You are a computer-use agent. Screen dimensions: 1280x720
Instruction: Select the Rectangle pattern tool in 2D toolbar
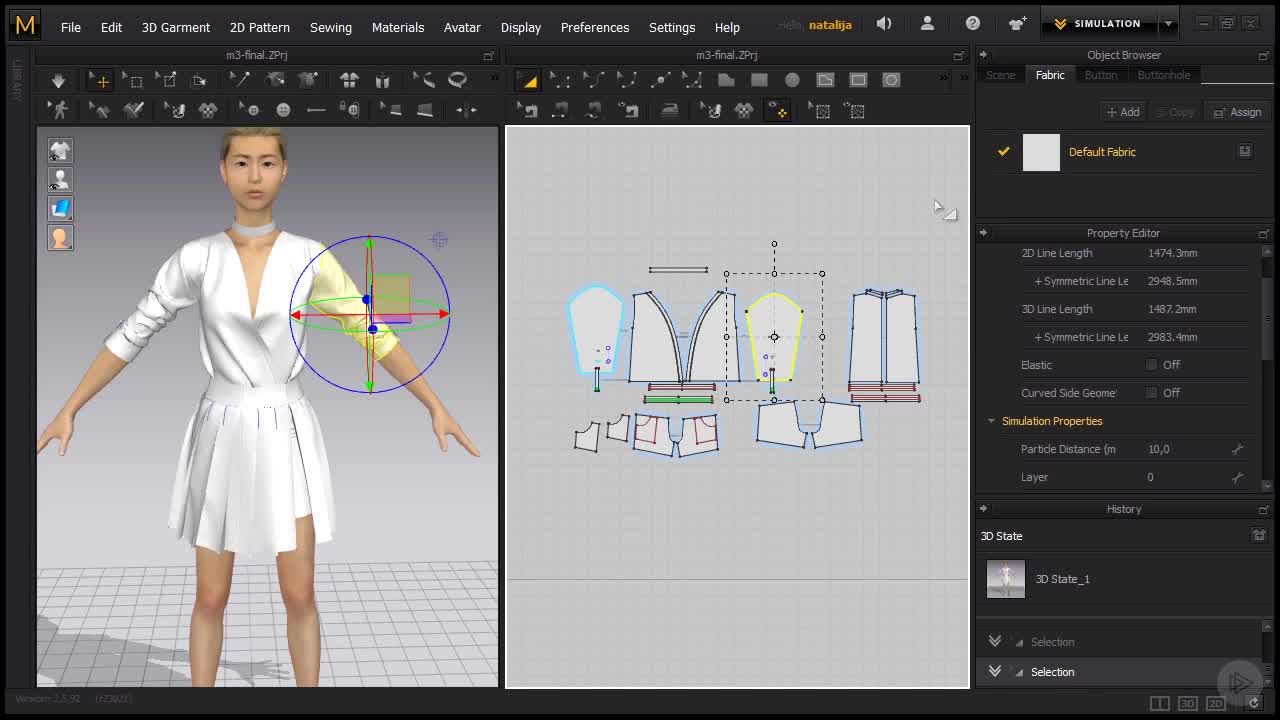tap(759, 80)
